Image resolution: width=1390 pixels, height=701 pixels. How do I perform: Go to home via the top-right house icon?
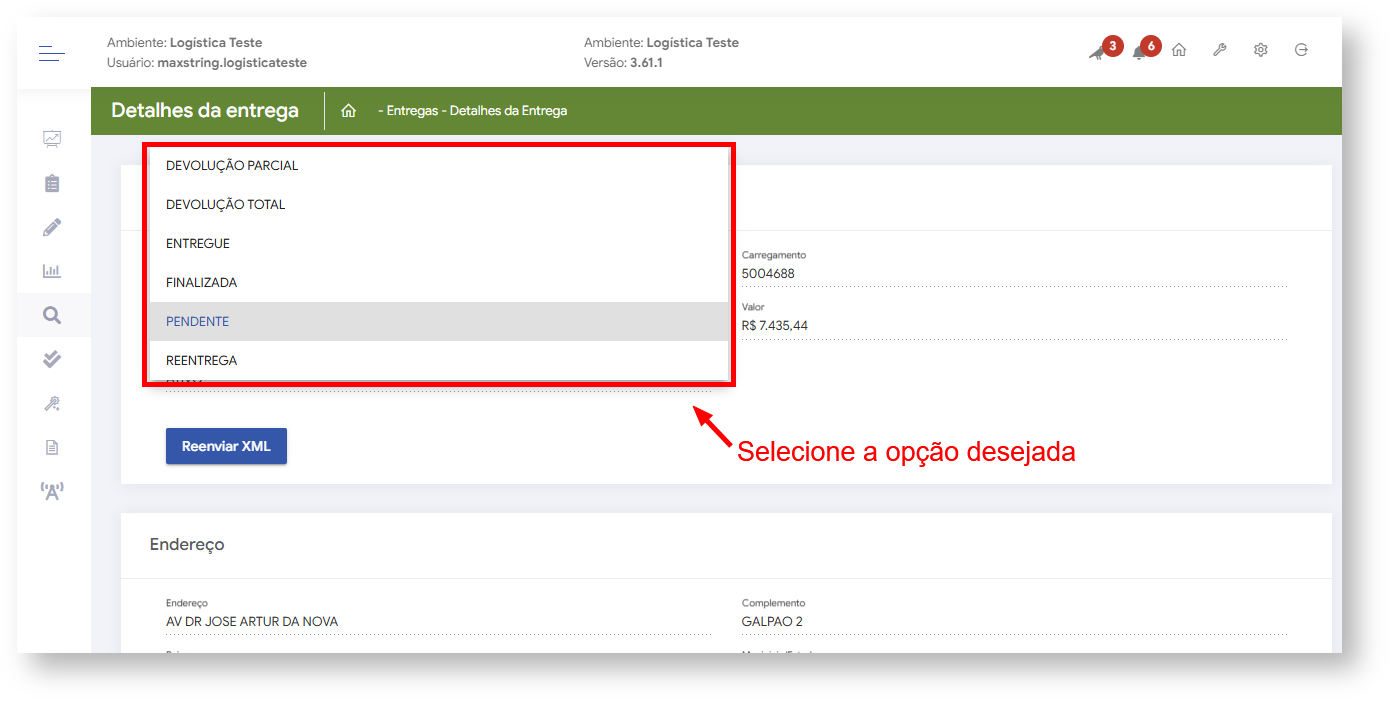click(1179, 50)
